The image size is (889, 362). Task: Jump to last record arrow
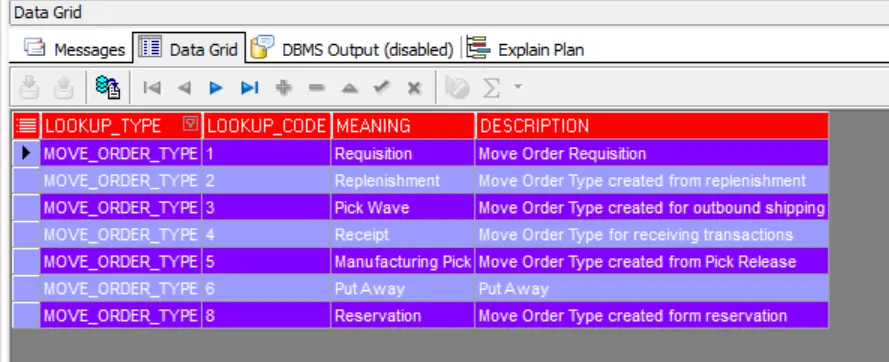coord(249,88)
